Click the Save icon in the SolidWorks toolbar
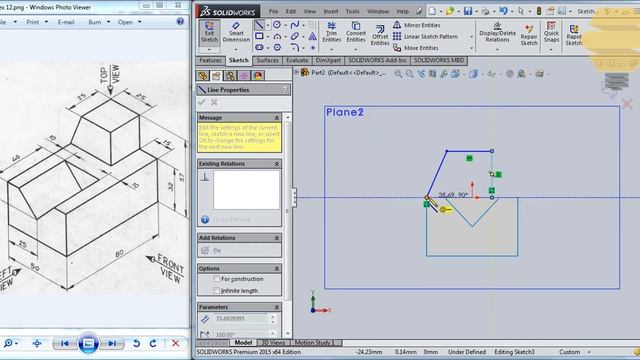Viewport: 640px width, 360px height. click(468, 11)
